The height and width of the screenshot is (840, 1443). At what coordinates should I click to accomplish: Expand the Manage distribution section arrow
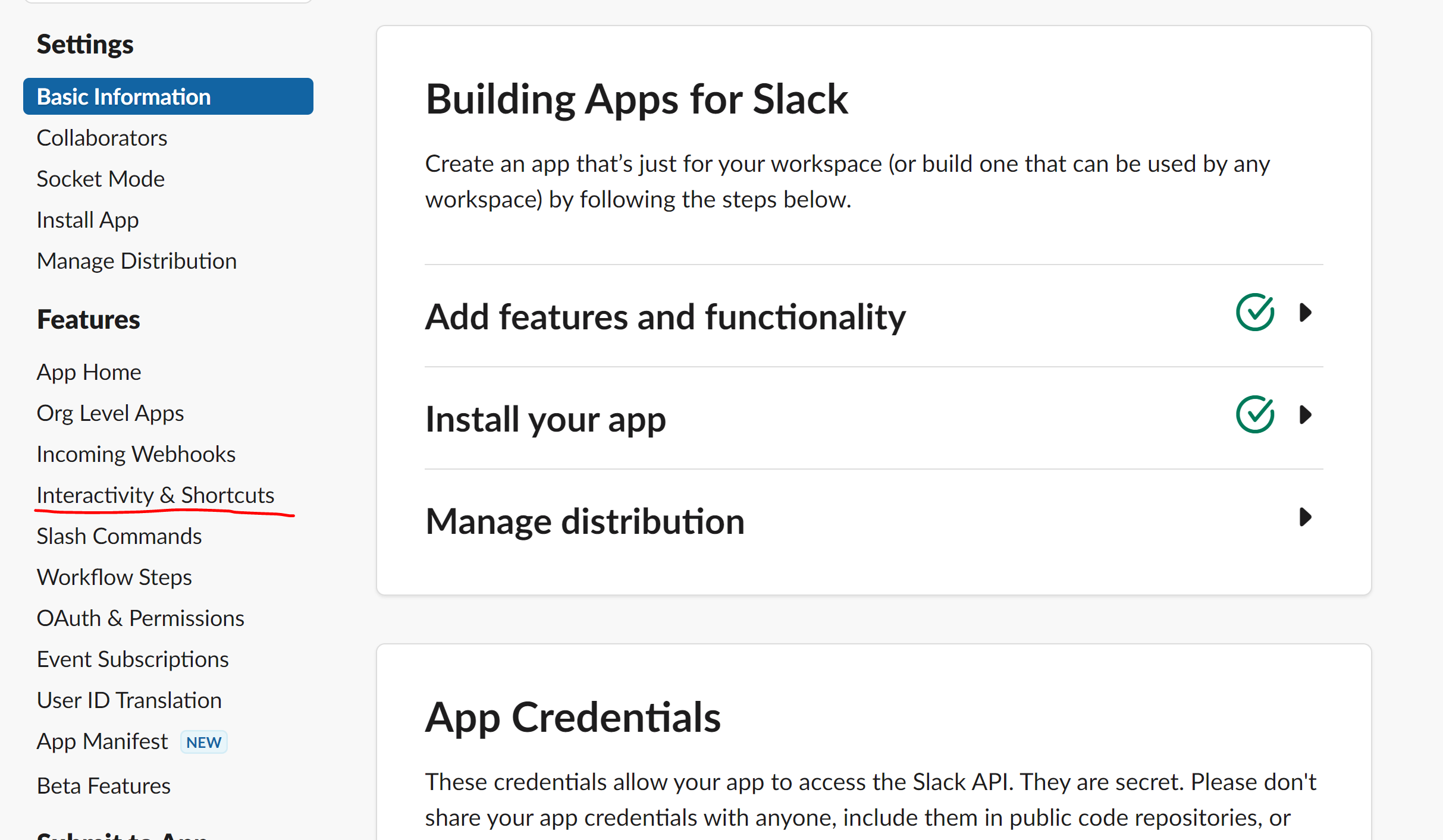tap(1305, 517)
